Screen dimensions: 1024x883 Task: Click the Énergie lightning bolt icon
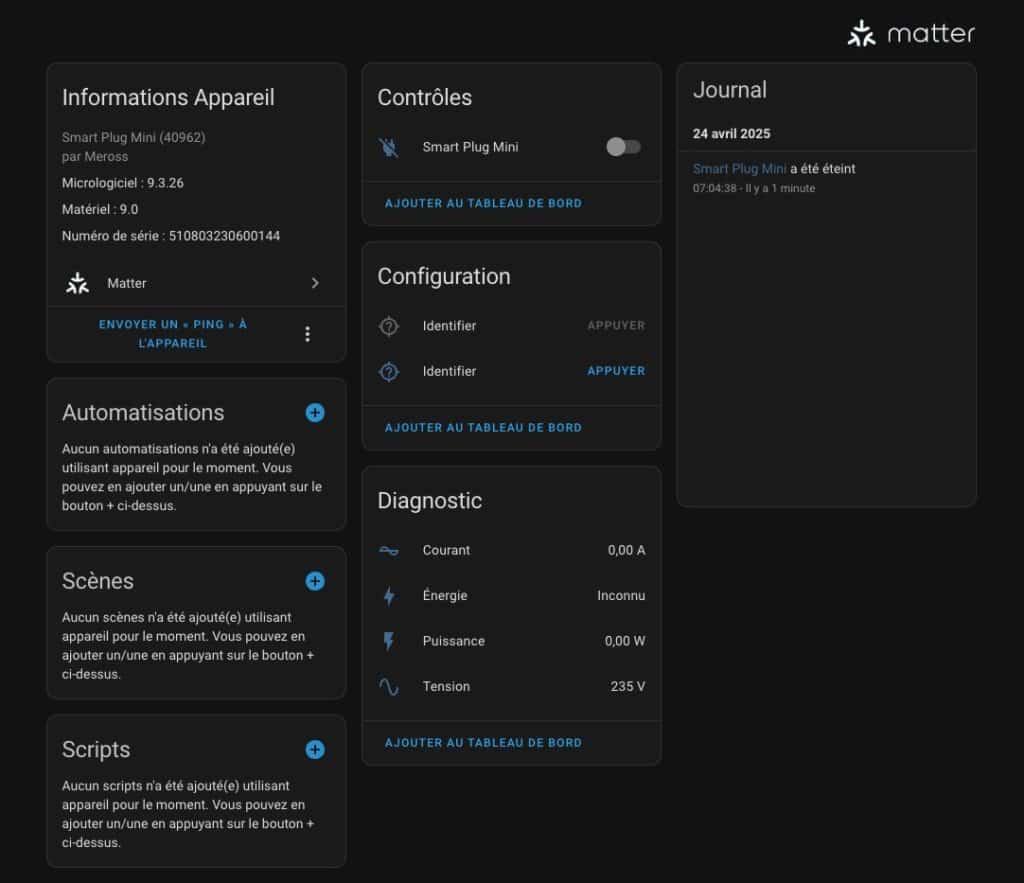(x=389, y=596)
